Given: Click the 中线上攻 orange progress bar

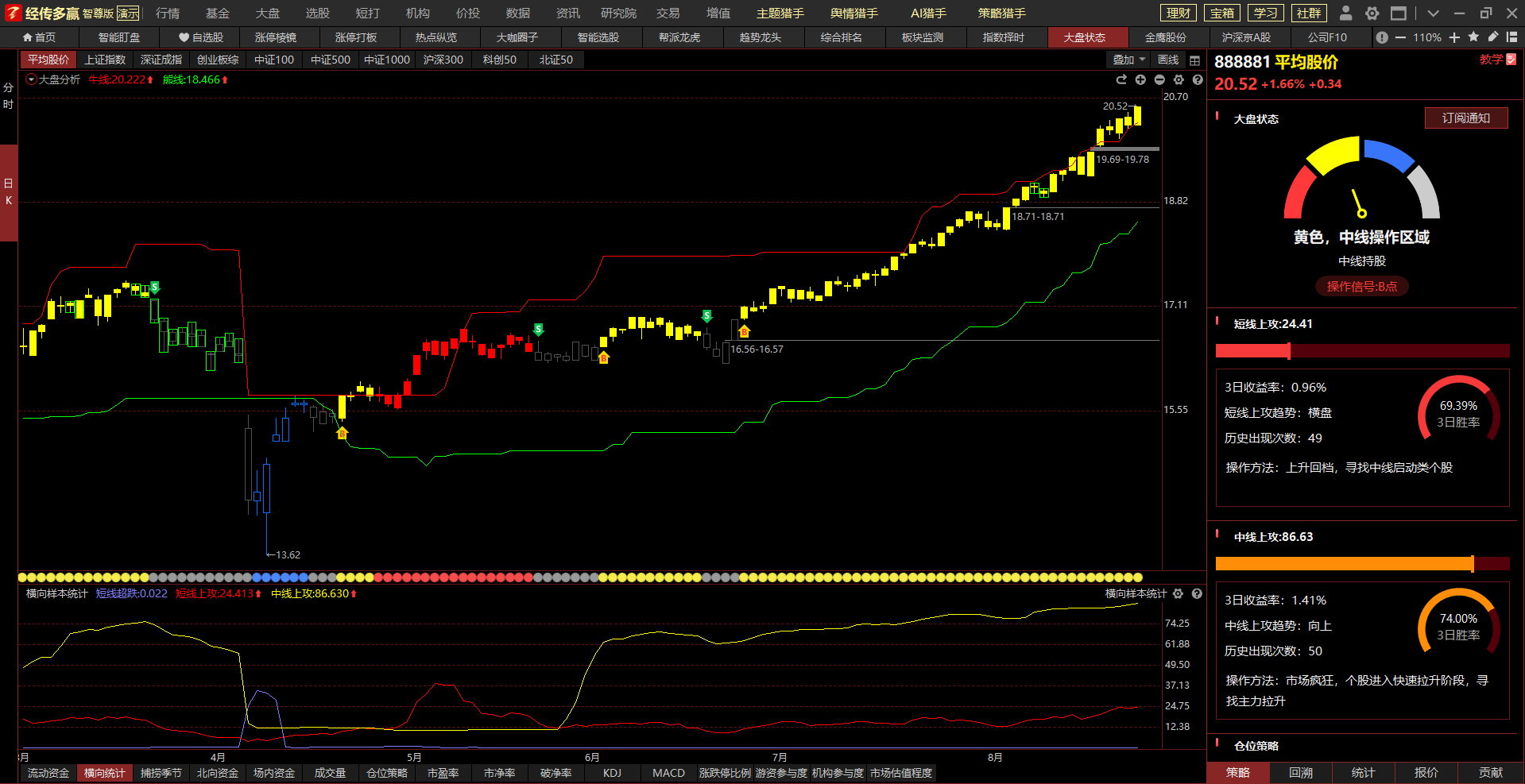Looking at the screenshot, I should point(1362,563).
